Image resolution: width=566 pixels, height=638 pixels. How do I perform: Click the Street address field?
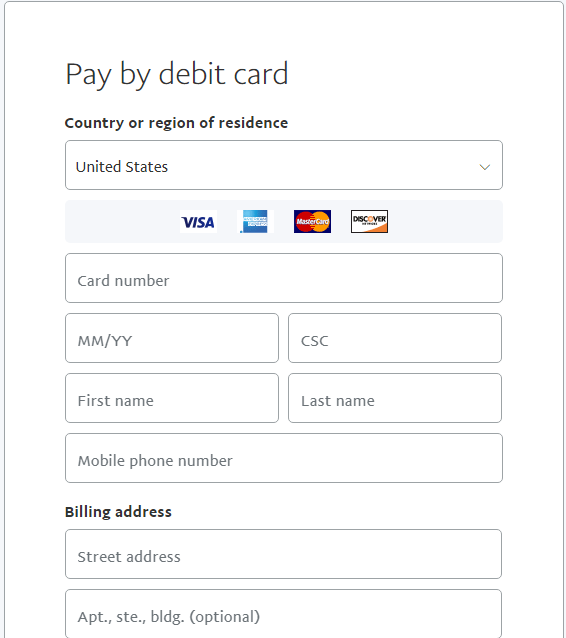(283, 554)
